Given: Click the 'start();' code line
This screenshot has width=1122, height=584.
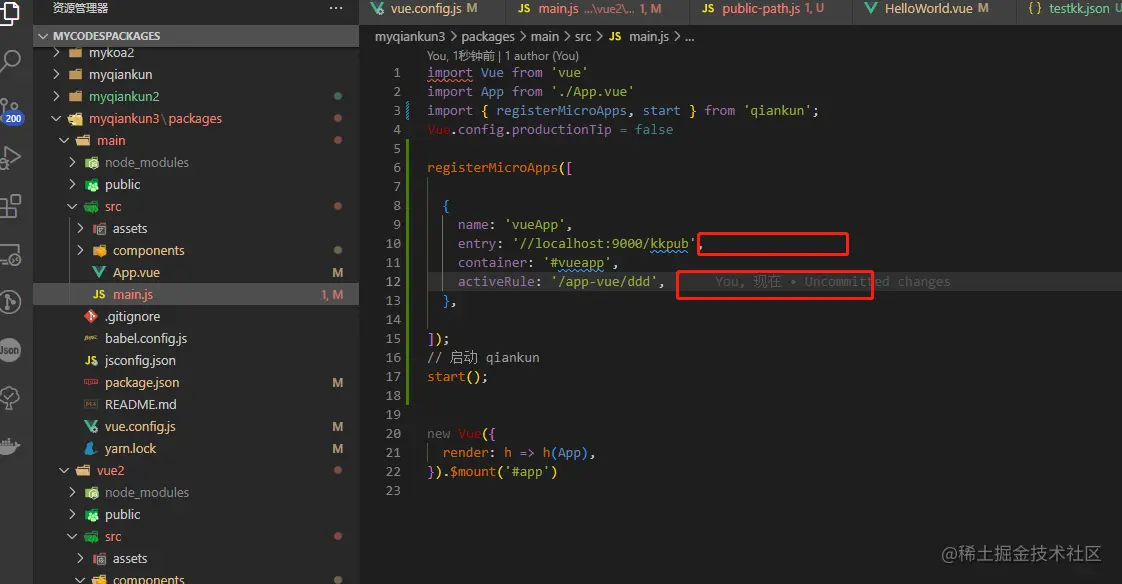Looking at the screenshot, I should pos(457,376).
